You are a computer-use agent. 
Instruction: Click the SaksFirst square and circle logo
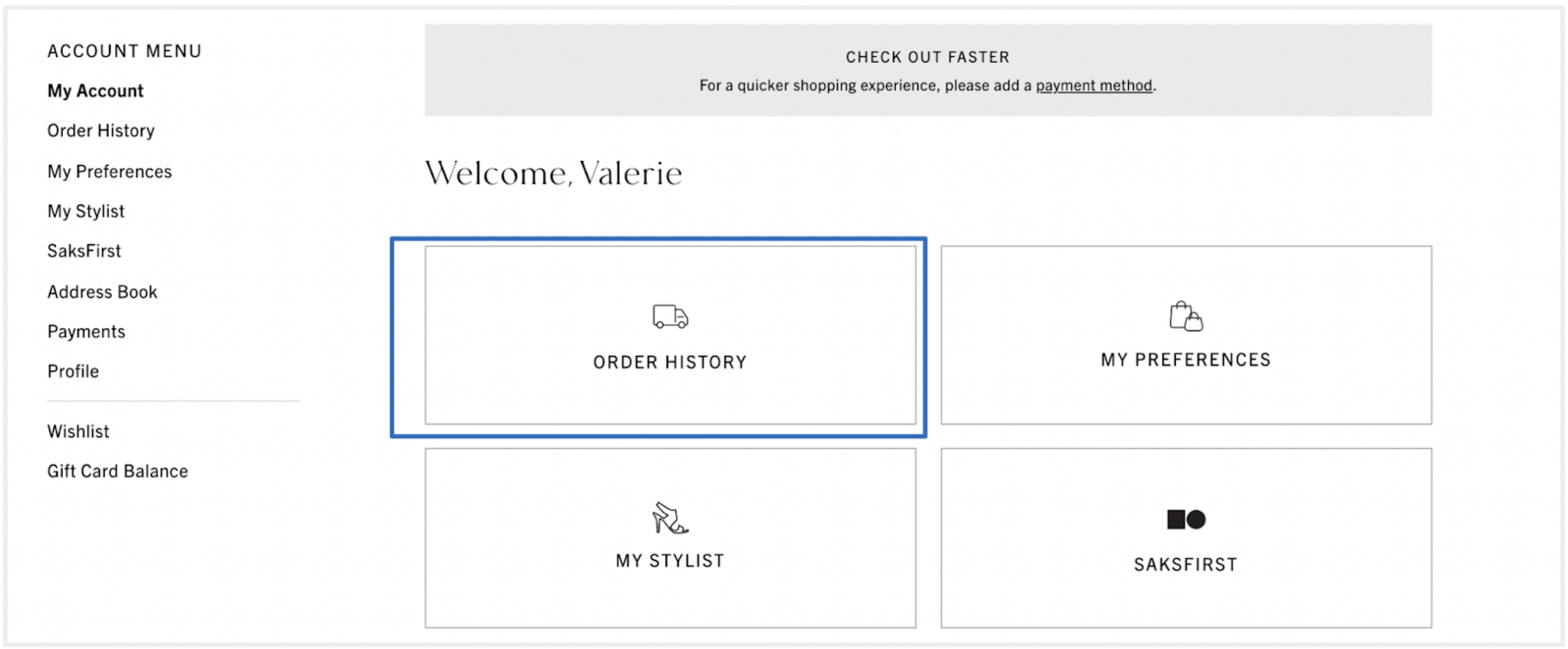(x=1186, y=519)
